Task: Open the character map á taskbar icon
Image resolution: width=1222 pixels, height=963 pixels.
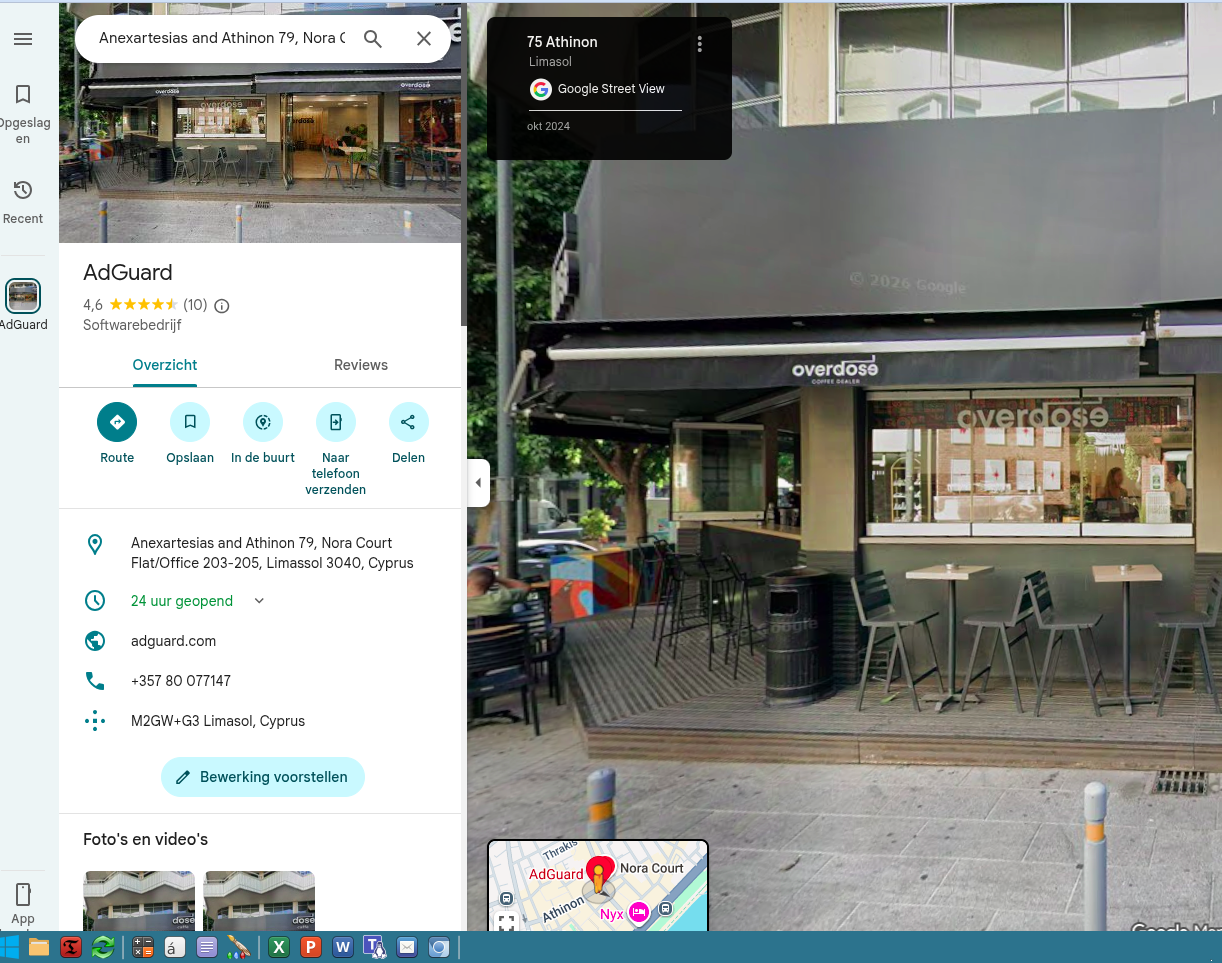Action: point(175,947)
